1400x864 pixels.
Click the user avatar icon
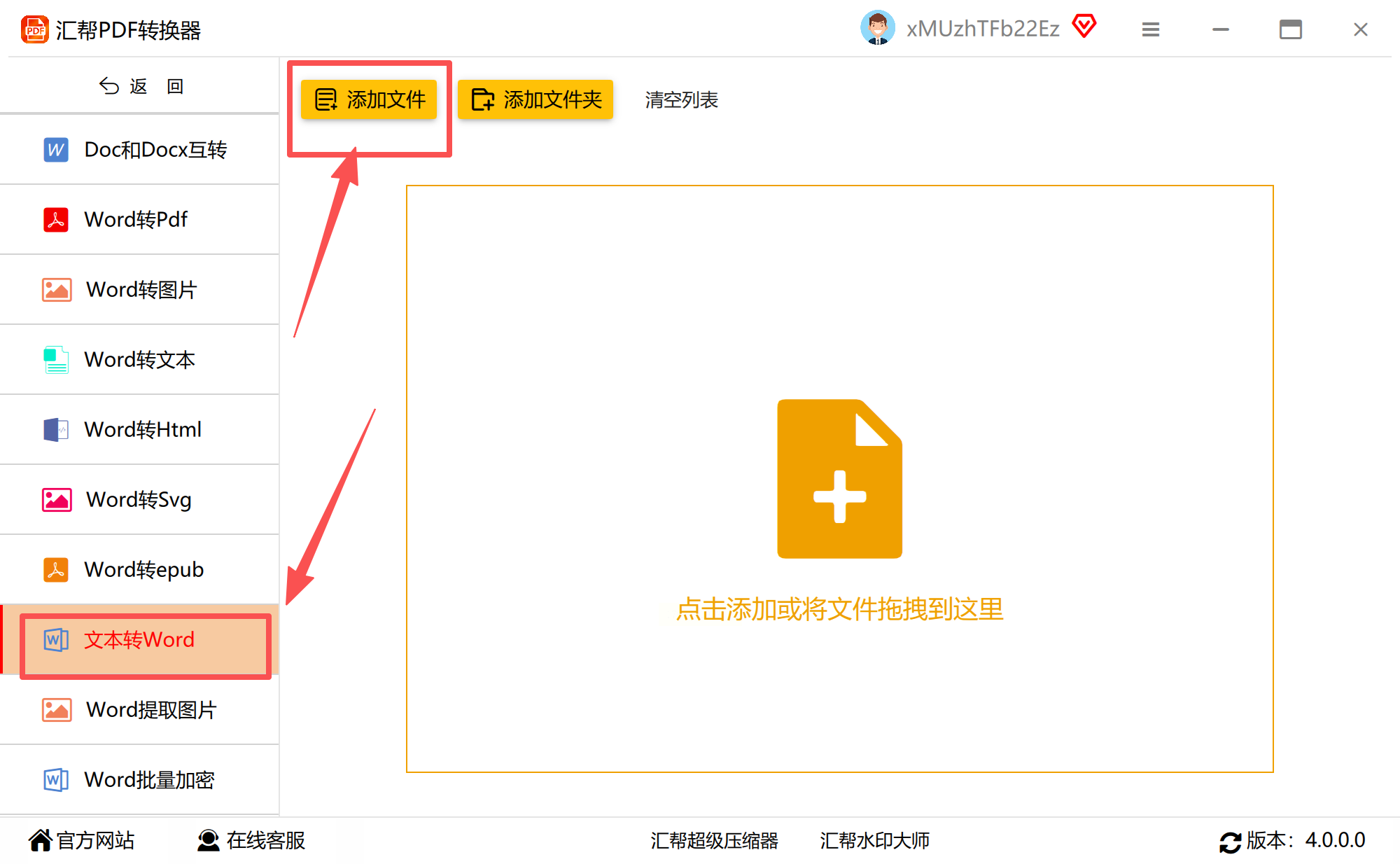click(x=877, y=28)
